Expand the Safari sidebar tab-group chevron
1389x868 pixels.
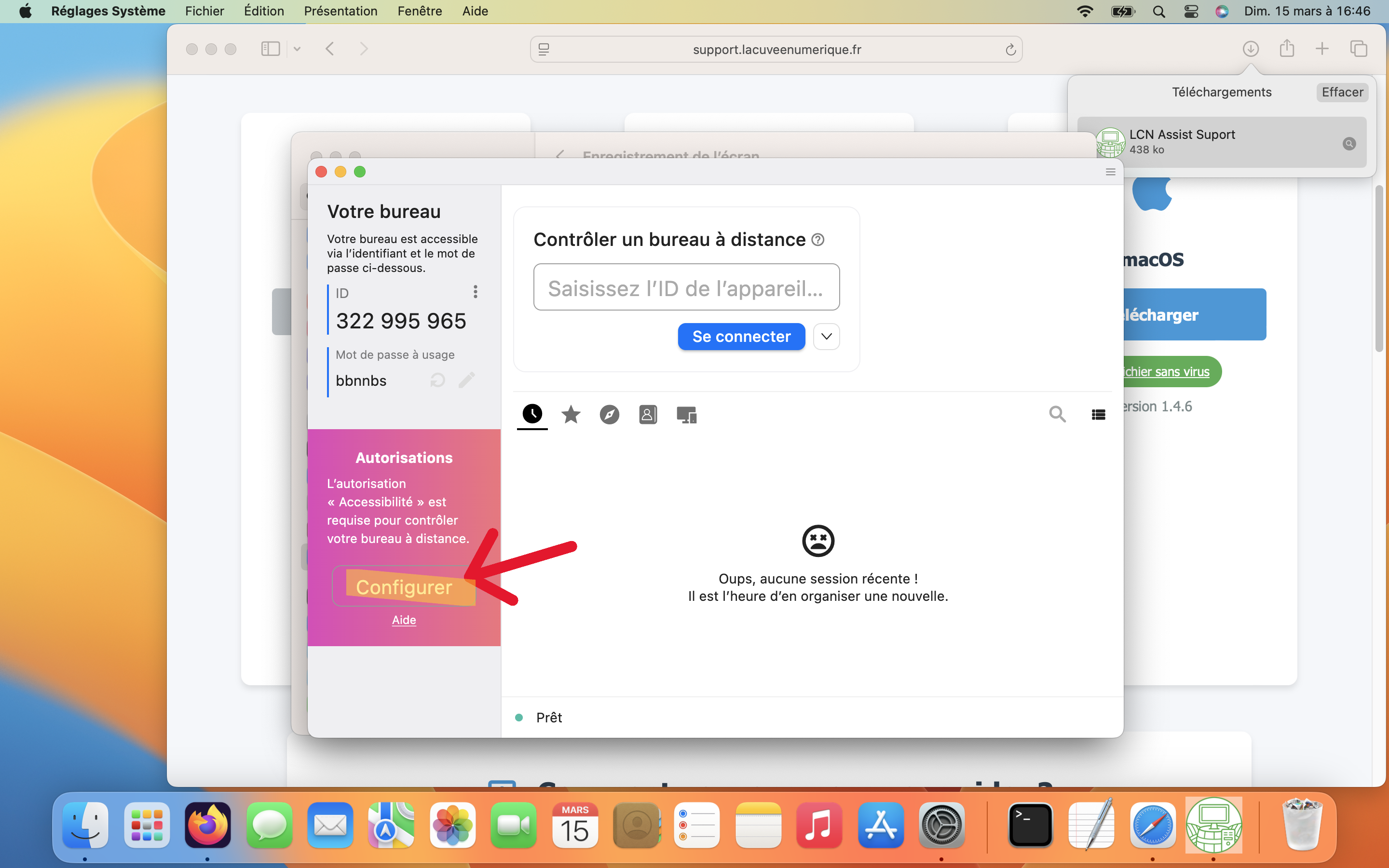point(297,49)
